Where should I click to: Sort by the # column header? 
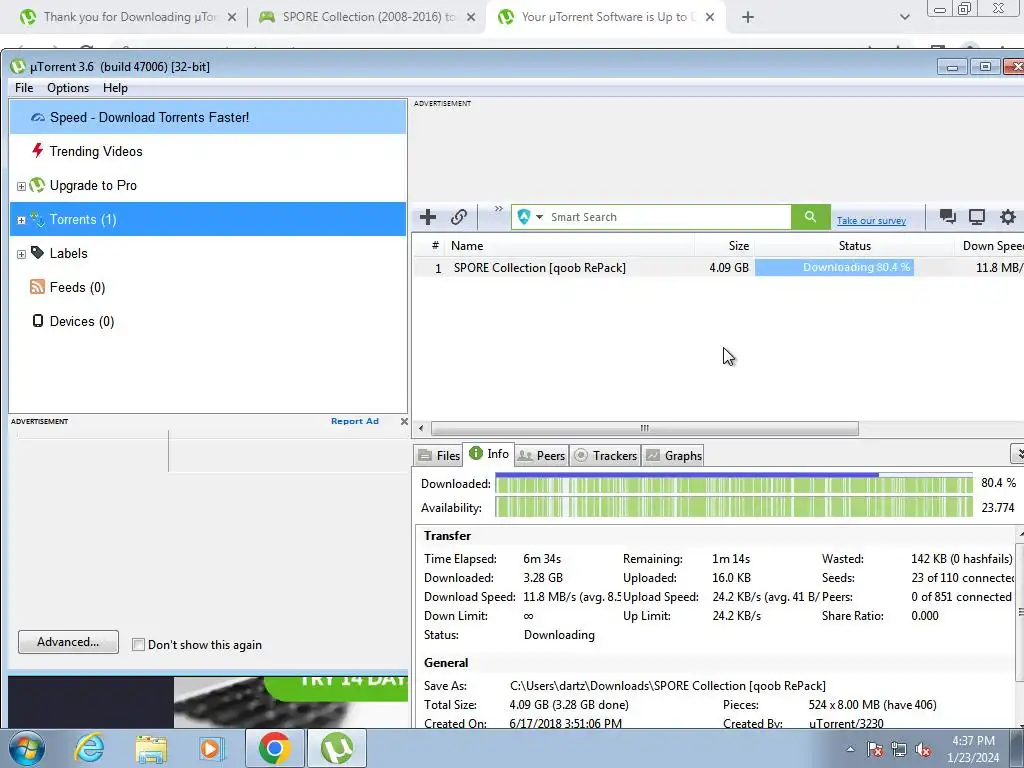click(x=434, y=246)
